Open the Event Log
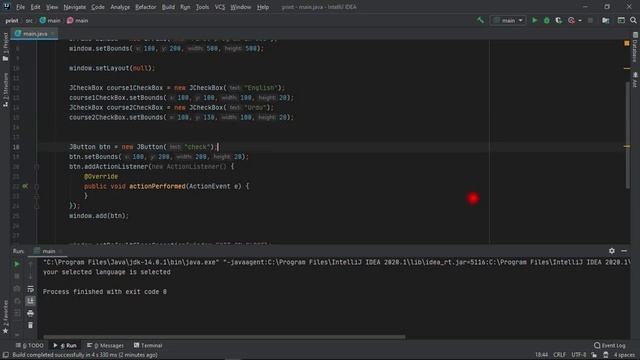This screenshot has width=640, height=360. click(610, 345)
